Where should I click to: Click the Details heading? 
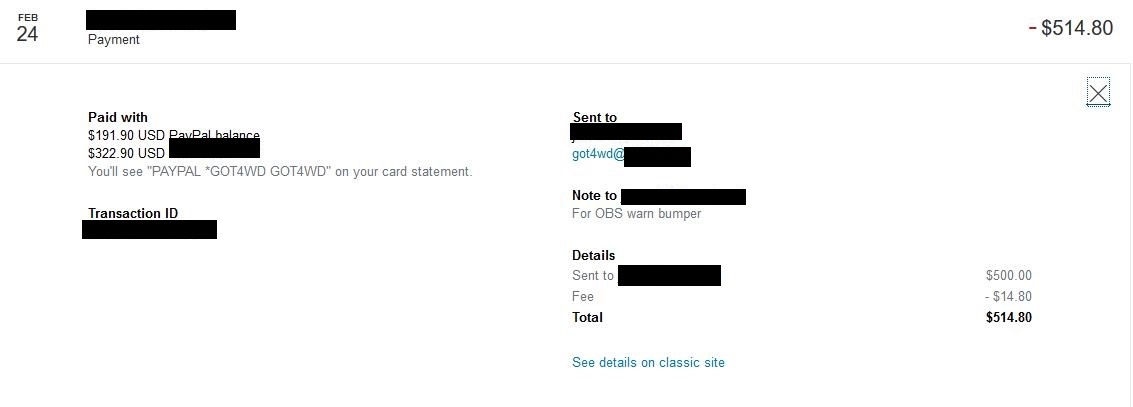click(593, 255)
